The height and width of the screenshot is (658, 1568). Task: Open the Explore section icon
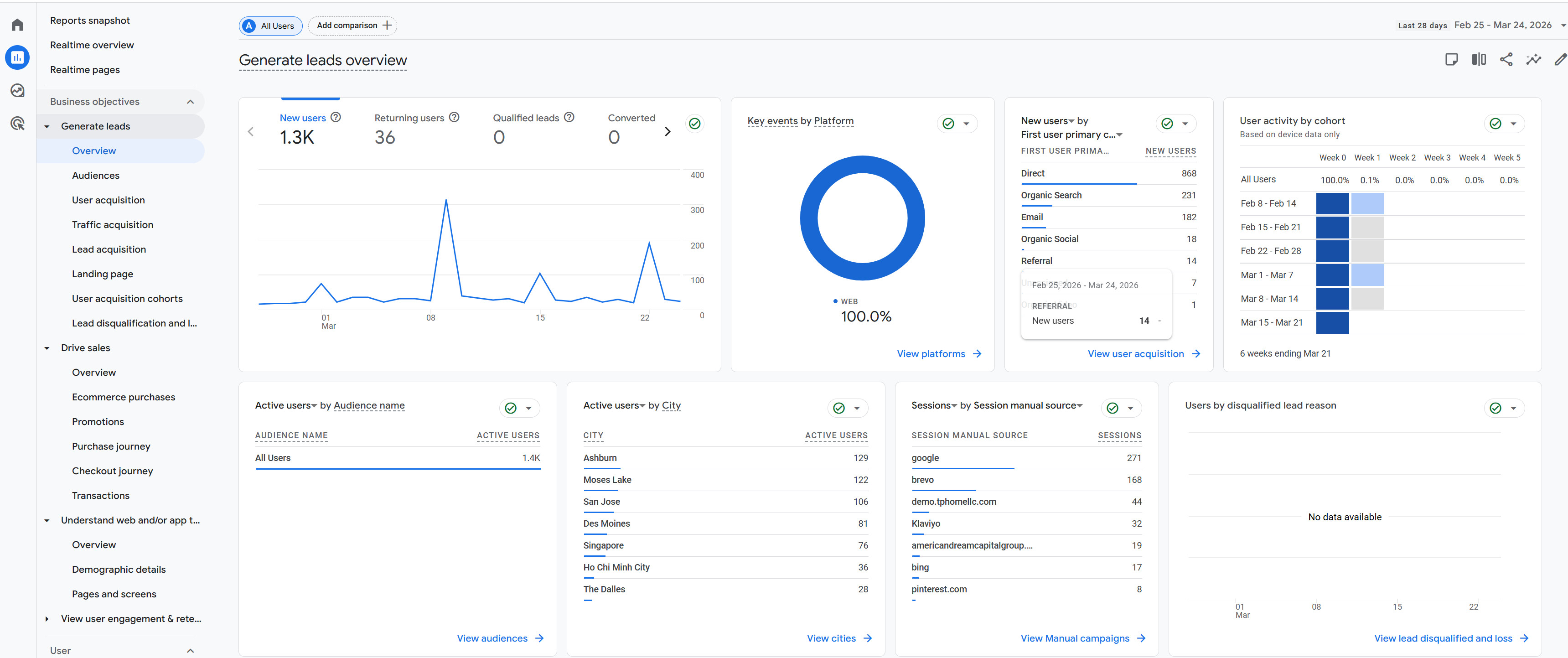[17, 90]
